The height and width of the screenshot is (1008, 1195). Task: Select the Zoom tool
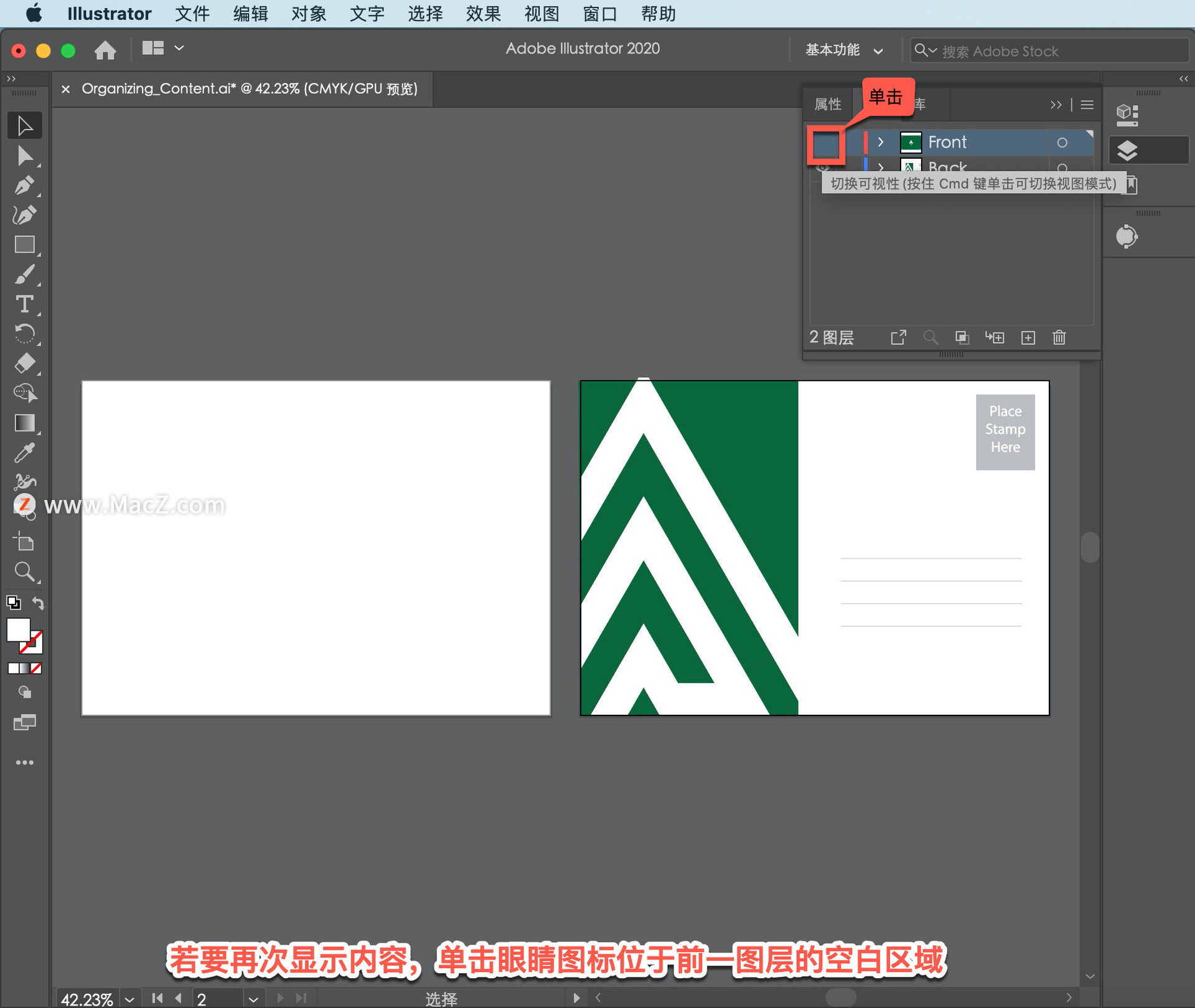tap(24, 572)
